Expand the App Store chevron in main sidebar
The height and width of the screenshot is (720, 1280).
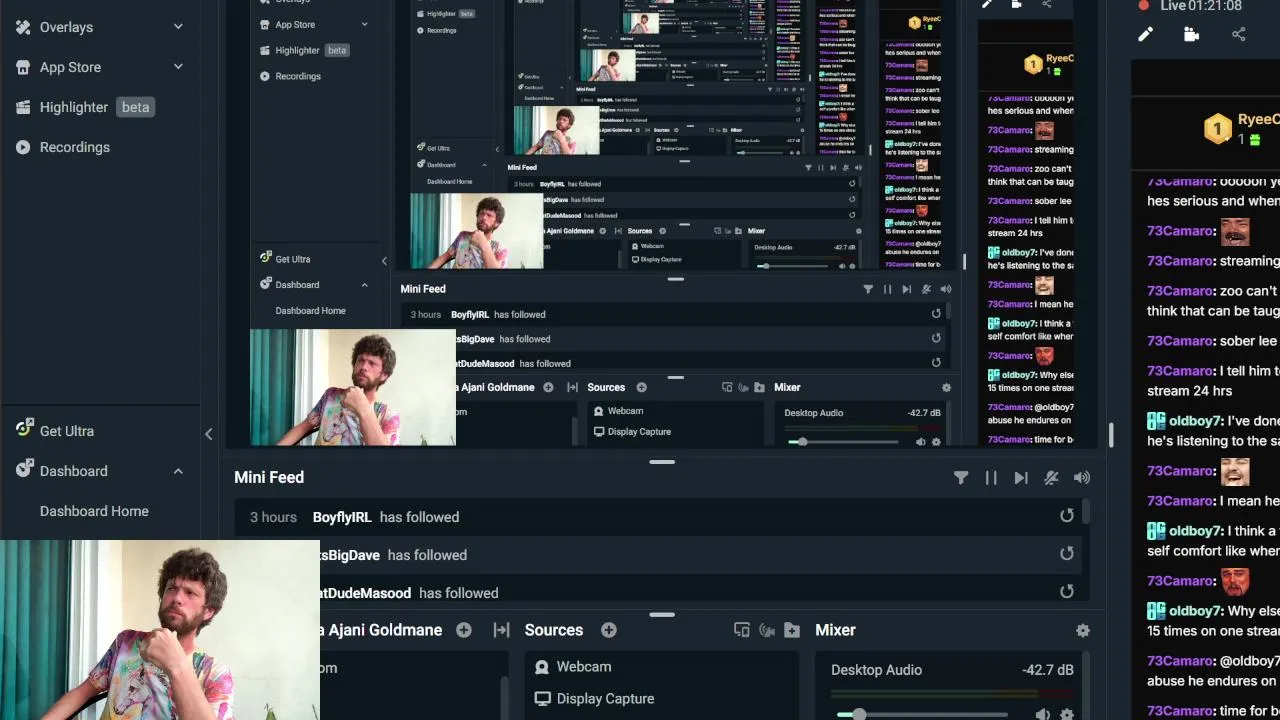pos(178,67)
